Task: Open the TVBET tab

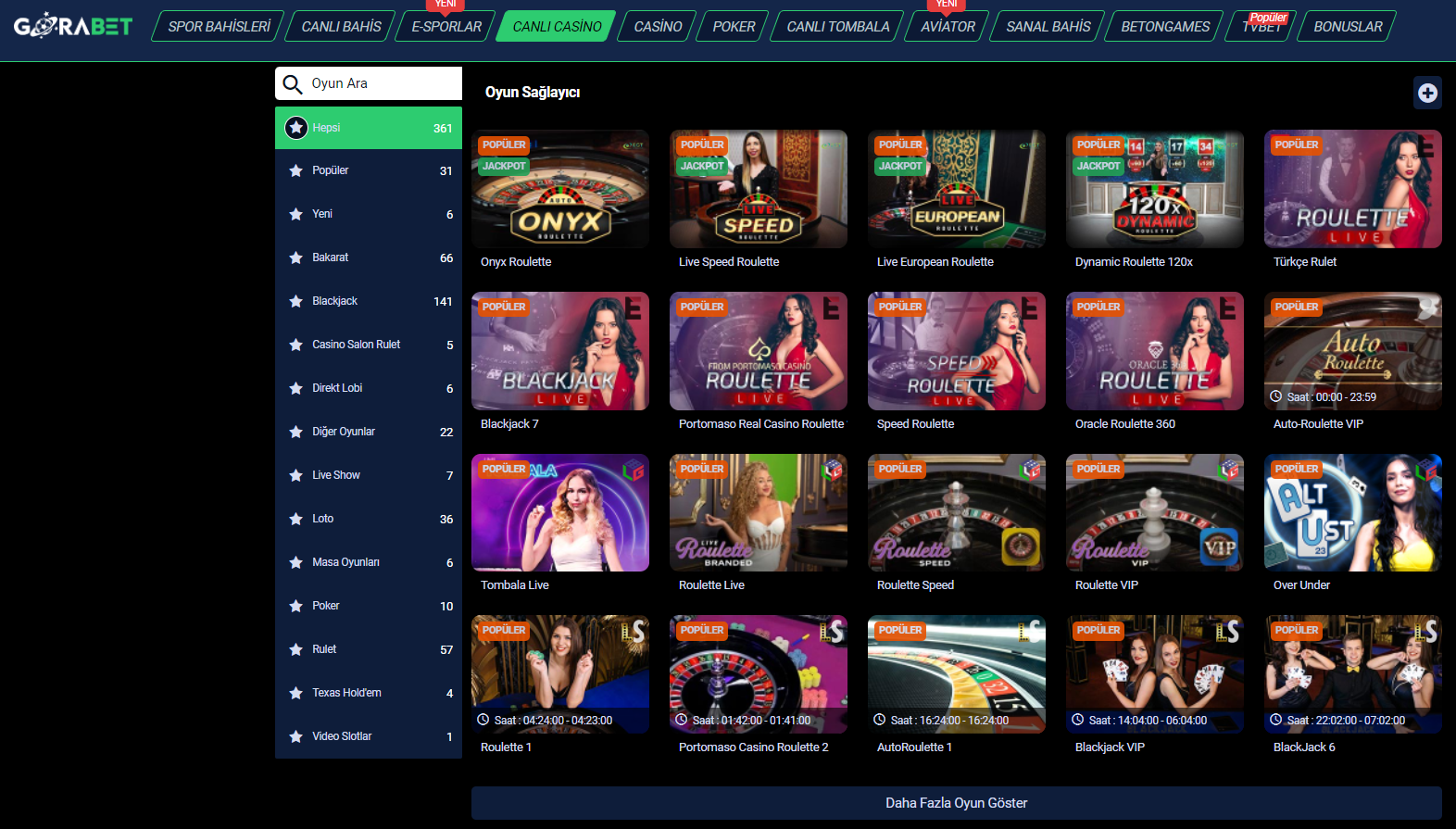Action: click(x=1261, y=26)
